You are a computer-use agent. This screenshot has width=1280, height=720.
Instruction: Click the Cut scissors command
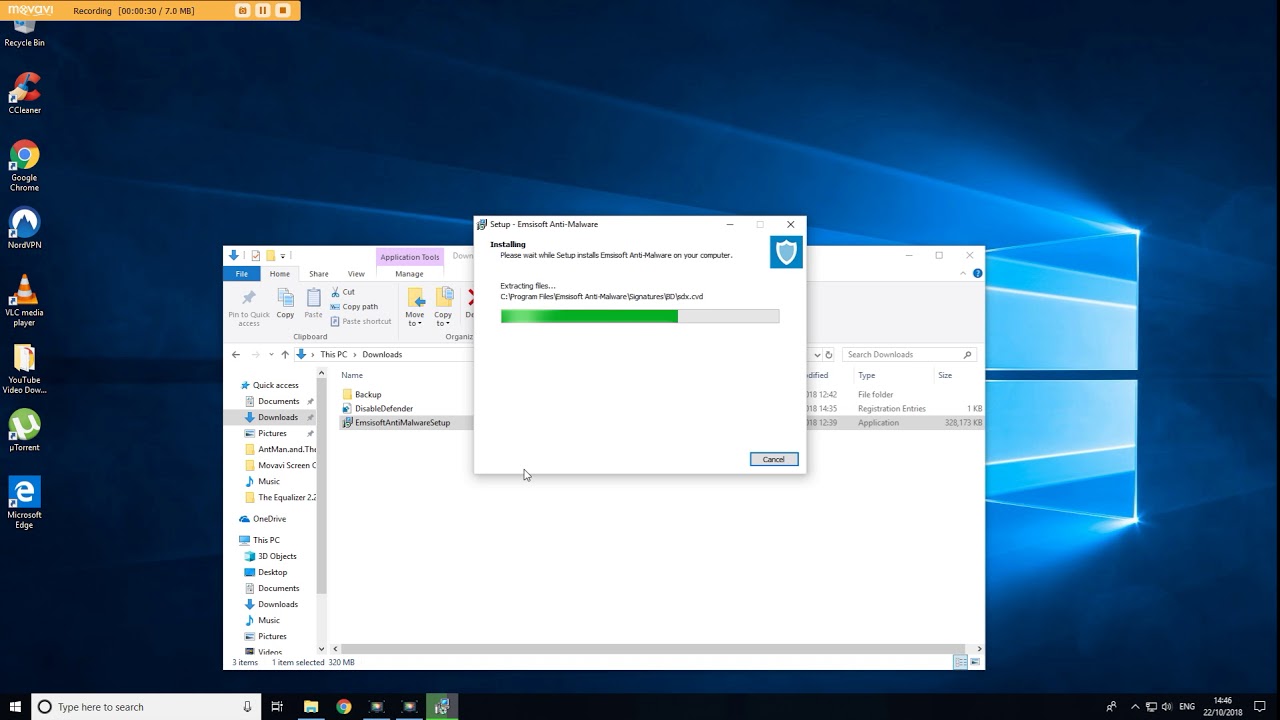tap(342, 292)
